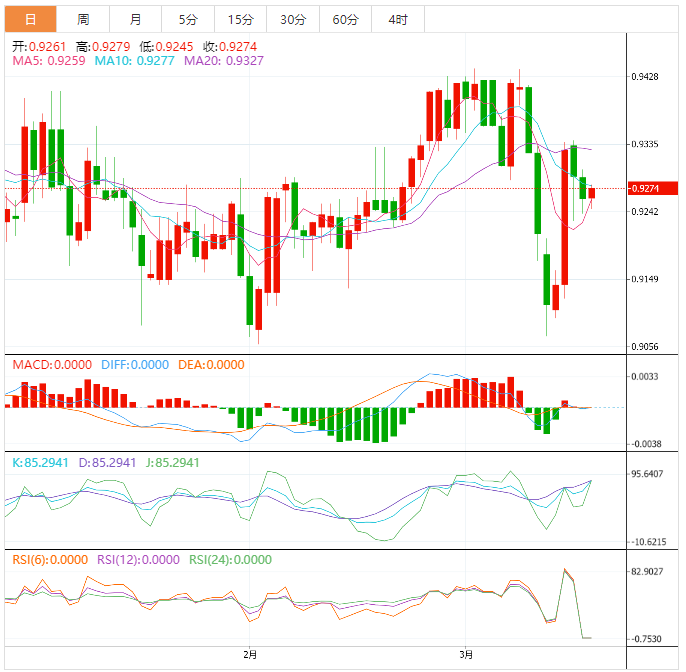Click the 0.9428 price axis label
The width and height of the screenshot is (686, 672).
[645, 77]
